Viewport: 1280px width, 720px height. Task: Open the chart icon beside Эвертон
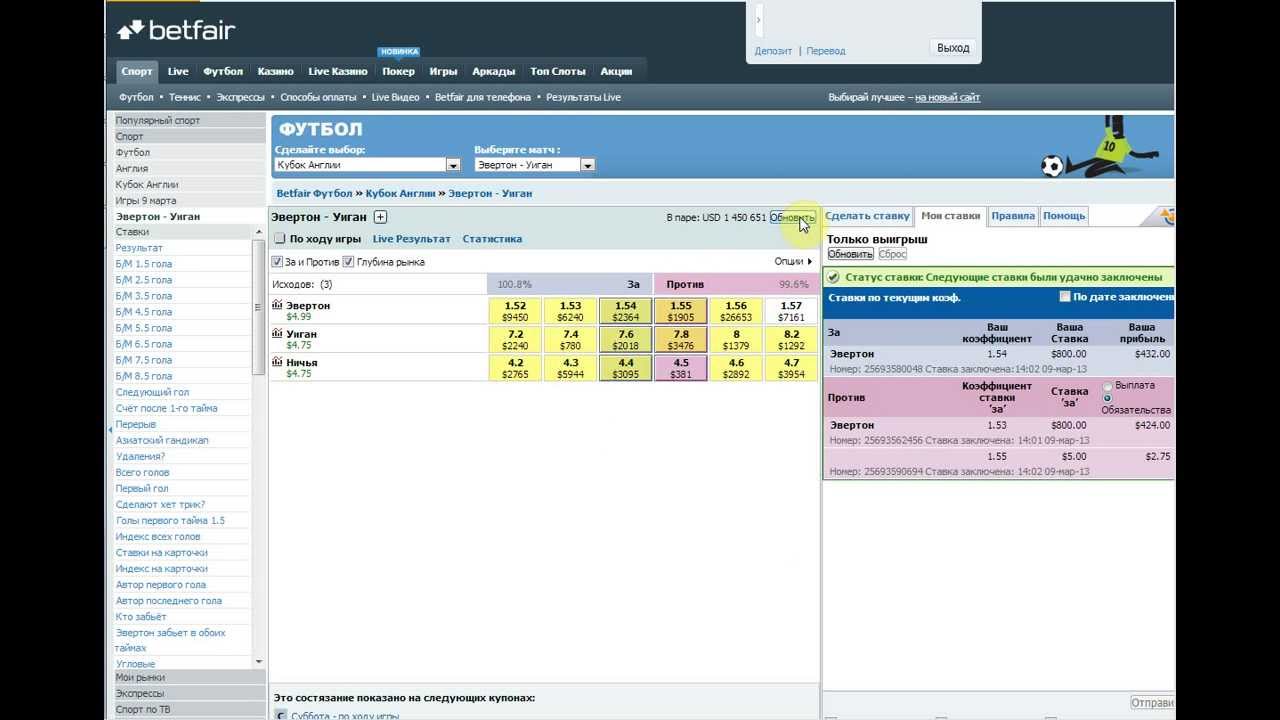pyautogui.click(x=278, y=305)
